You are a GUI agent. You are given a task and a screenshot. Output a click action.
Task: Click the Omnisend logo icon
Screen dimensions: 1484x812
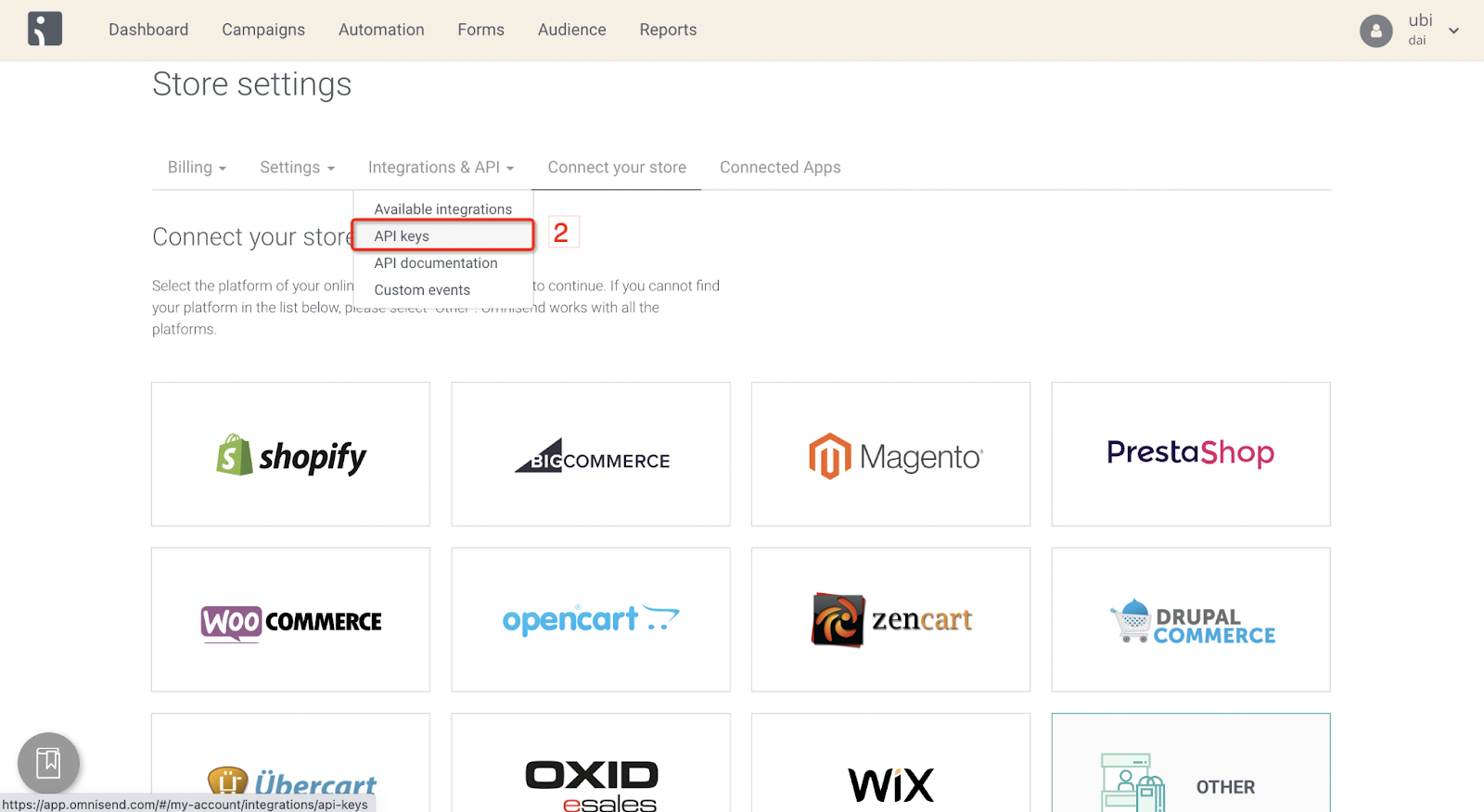[45, 29]
